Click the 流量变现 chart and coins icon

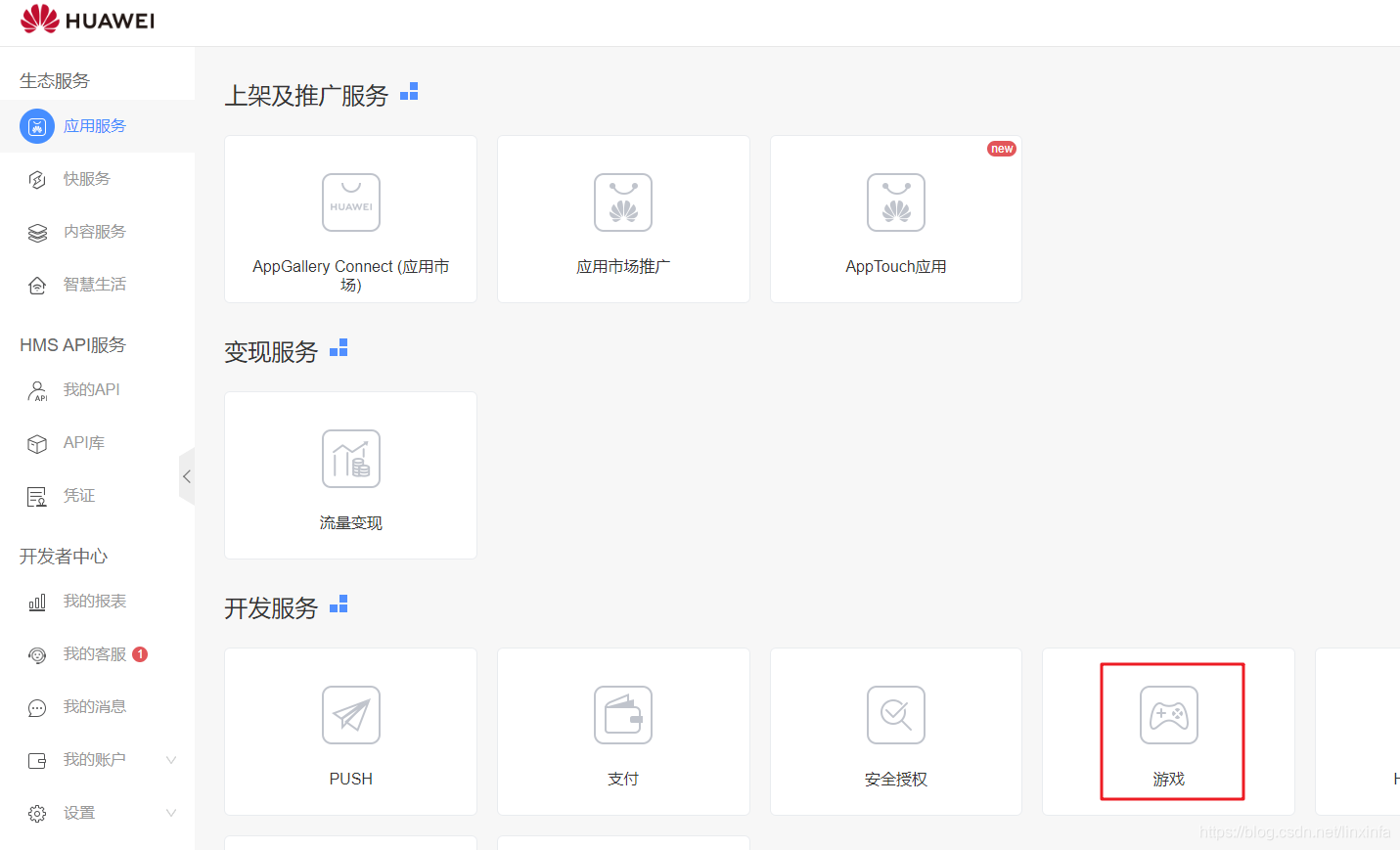coord(351,459)
